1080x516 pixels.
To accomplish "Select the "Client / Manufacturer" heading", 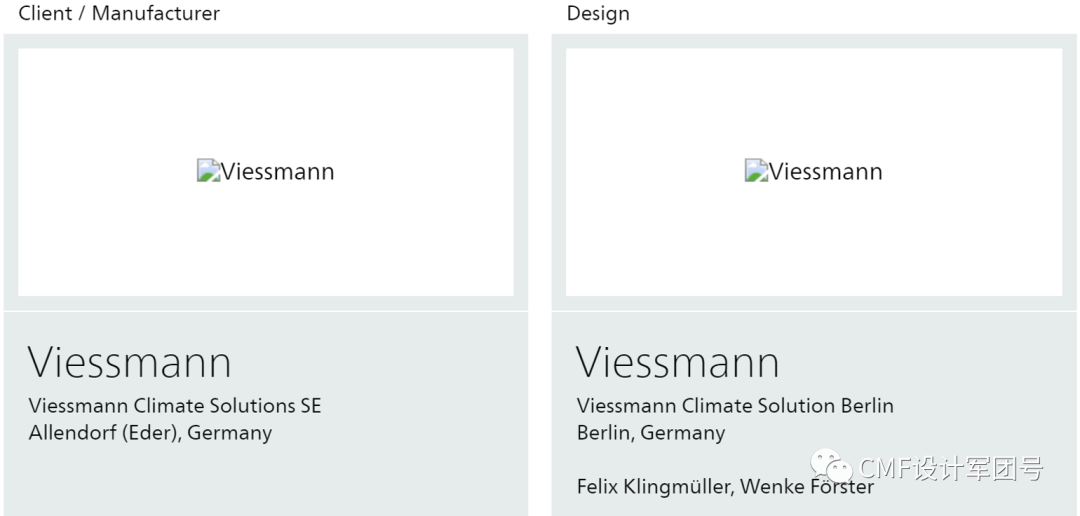I will (119, 13).
